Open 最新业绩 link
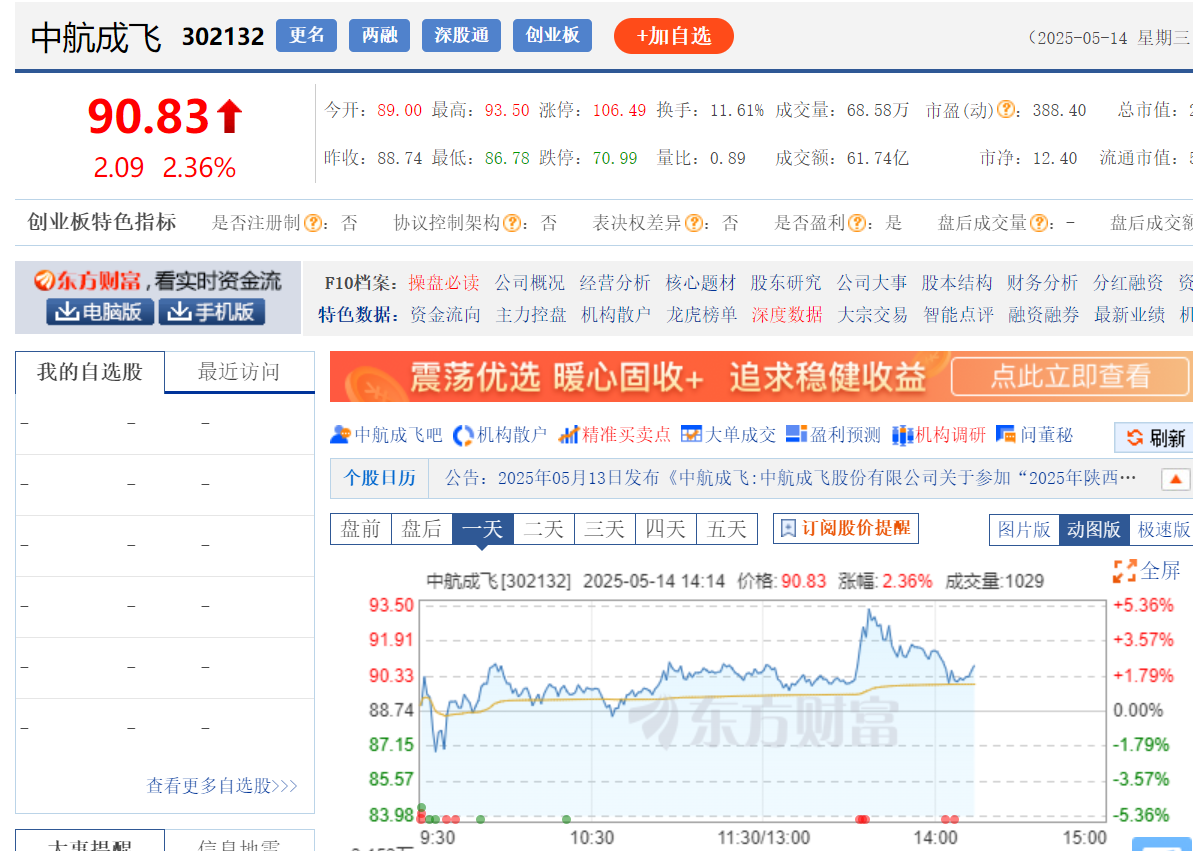 [x=1130, y=314]
